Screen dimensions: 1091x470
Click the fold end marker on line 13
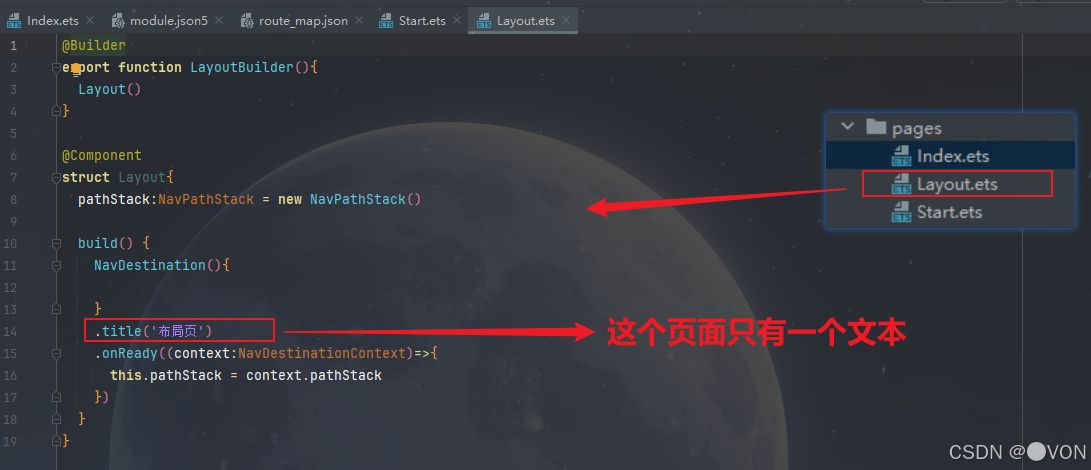tap(56, 309)
